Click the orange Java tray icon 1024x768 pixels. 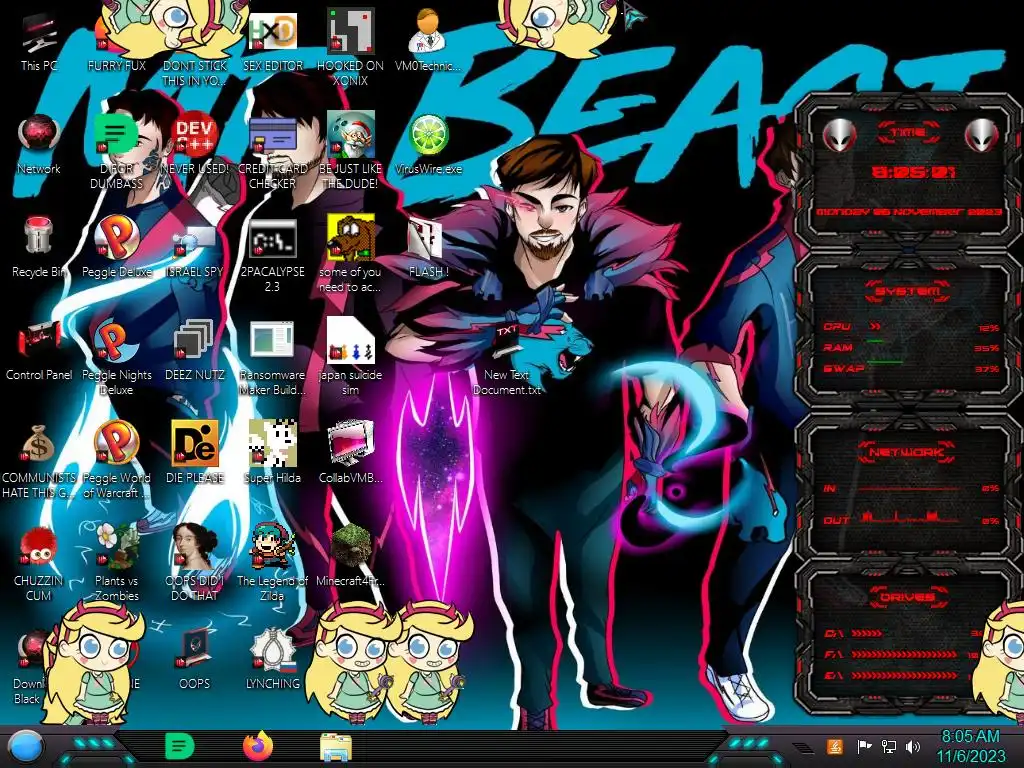point(835,746)
